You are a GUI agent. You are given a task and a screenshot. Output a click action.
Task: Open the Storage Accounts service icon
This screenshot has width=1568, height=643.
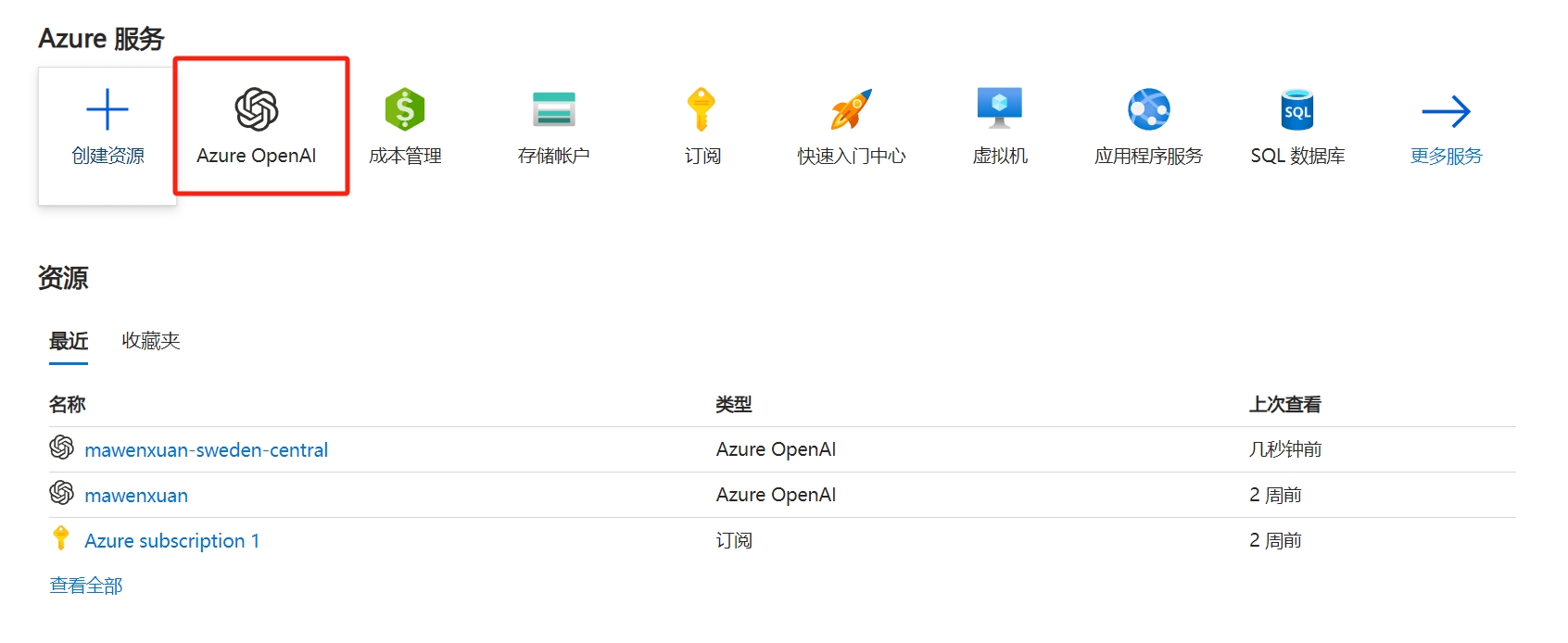pos(553,110)
